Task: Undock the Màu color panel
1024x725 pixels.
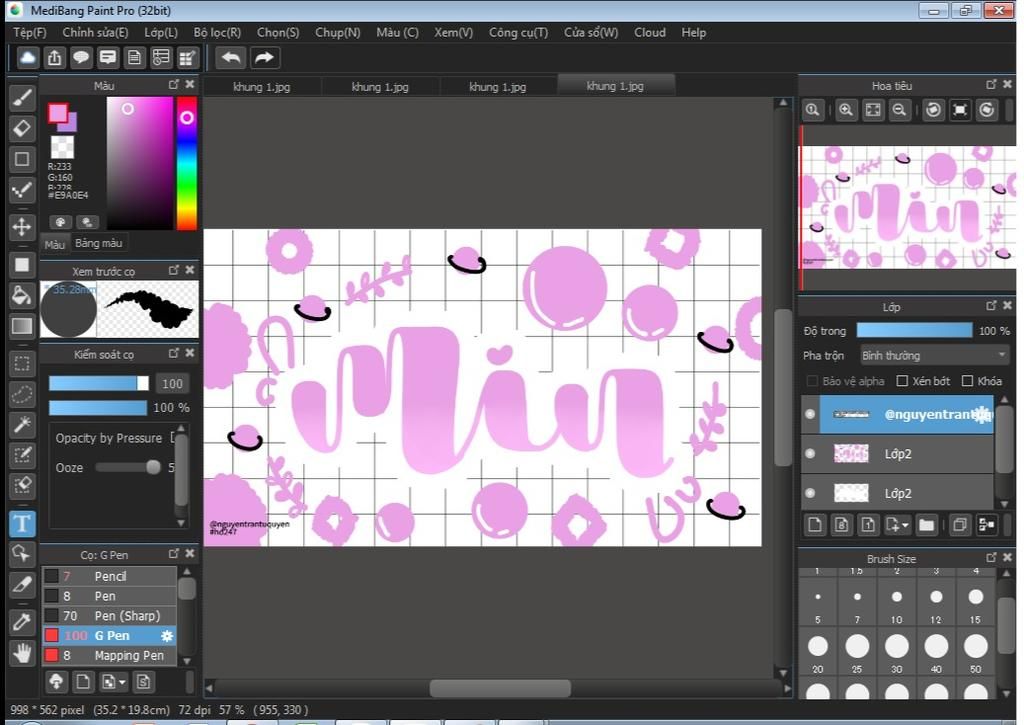Action: tap(174, 84)
